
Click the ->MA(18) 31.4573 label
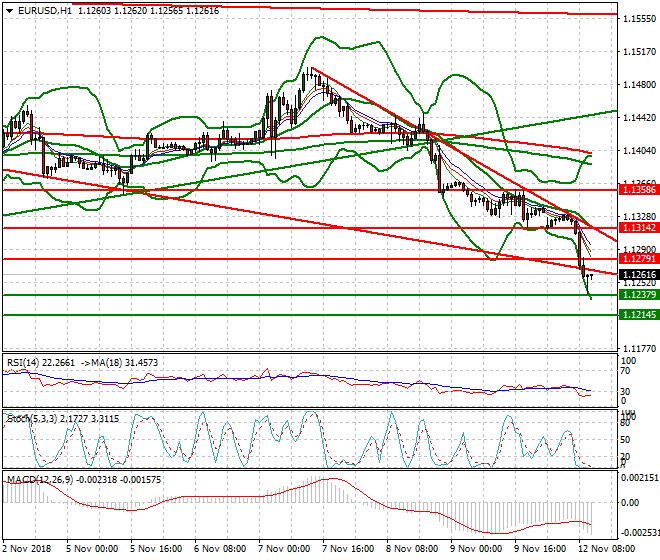pyautogui.click(x=119, y=363)
